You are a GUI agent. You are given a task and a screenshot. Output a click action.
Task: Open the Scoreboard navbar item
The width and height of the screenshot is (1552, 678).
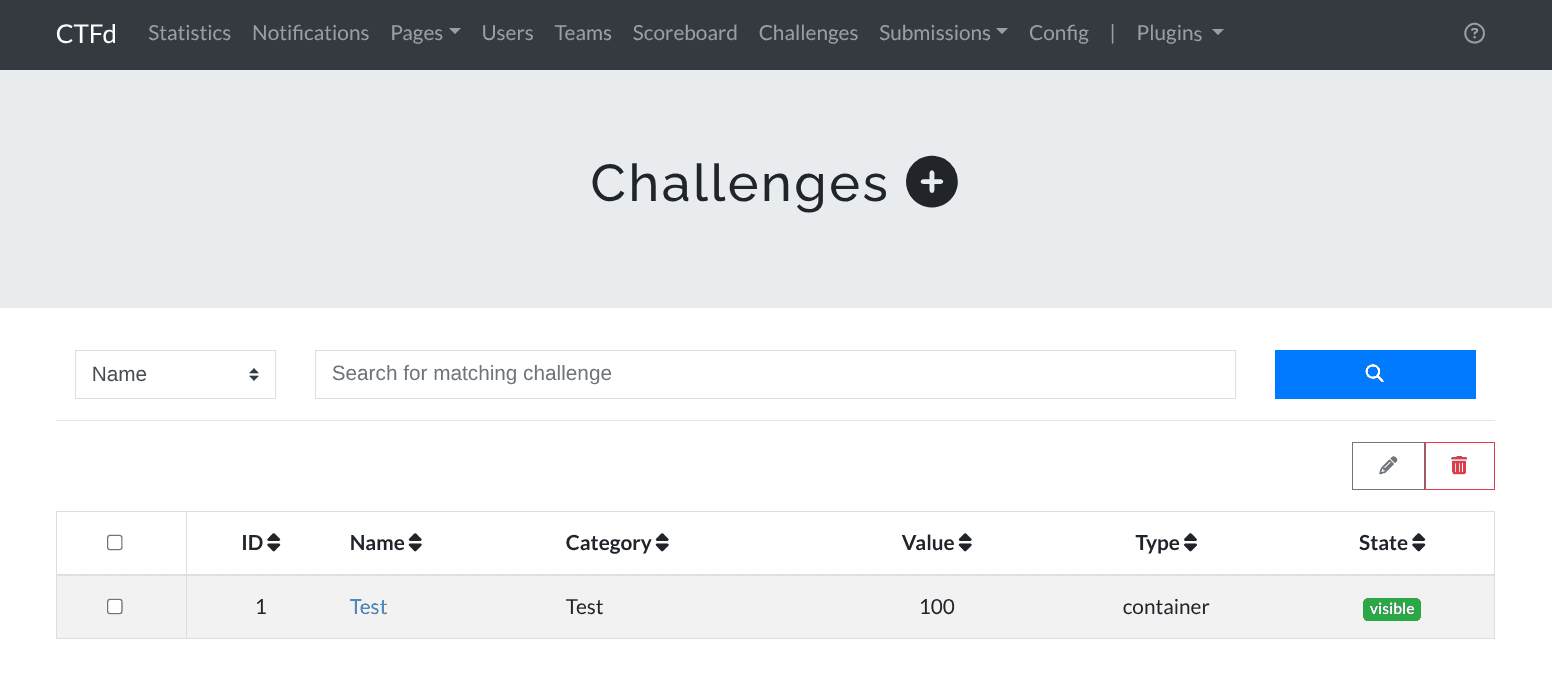point(685,33)
